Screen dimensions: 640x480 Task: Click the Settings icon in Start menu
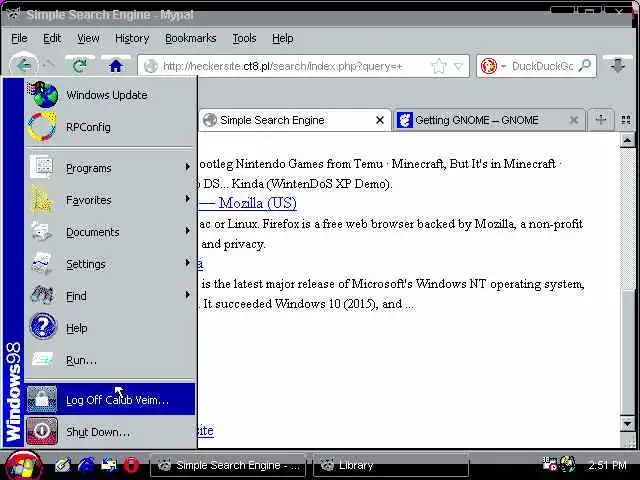coord(41,264)
